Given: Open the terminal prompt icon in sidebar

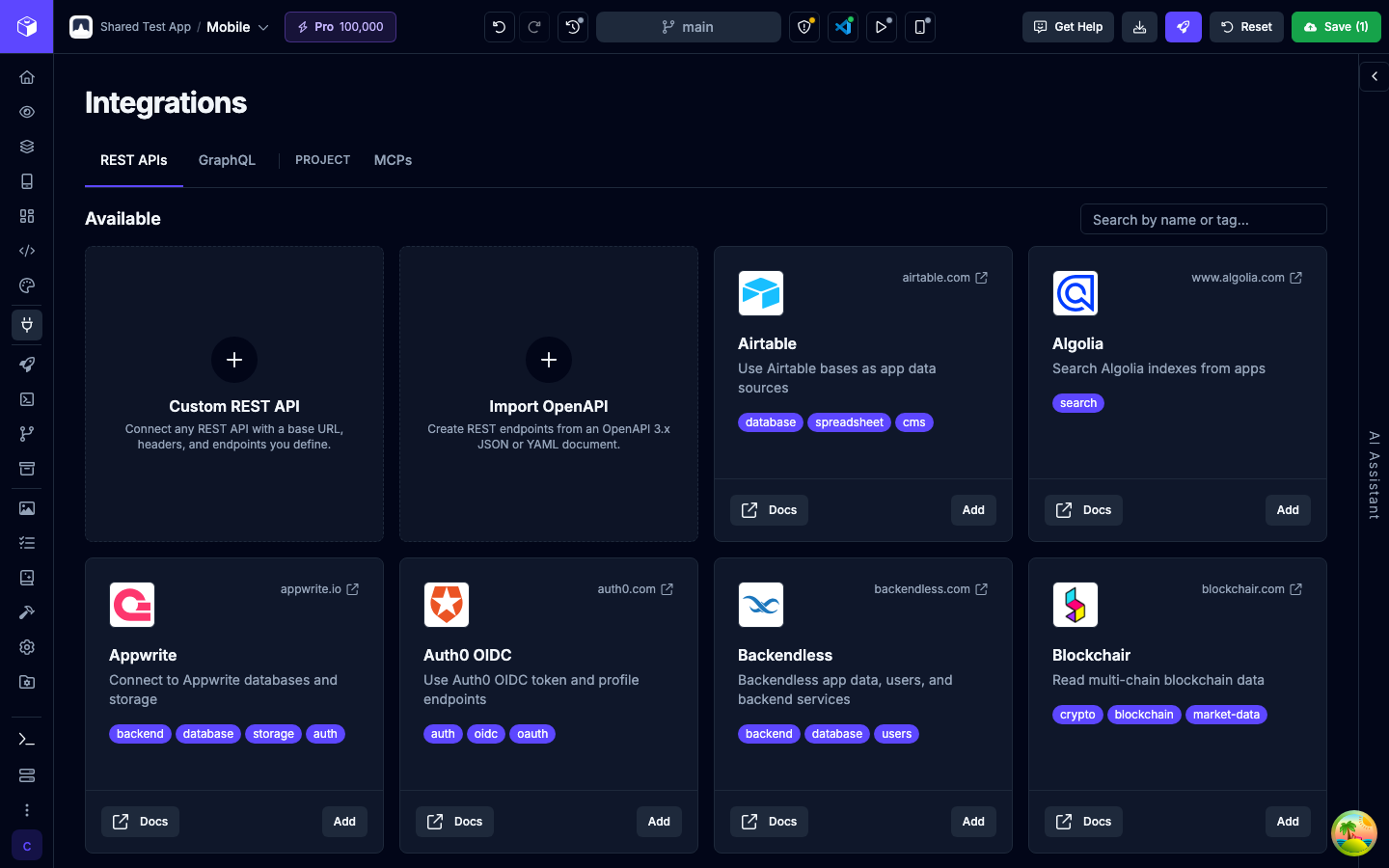Looking at the screenshot, I should coord(27,740).
